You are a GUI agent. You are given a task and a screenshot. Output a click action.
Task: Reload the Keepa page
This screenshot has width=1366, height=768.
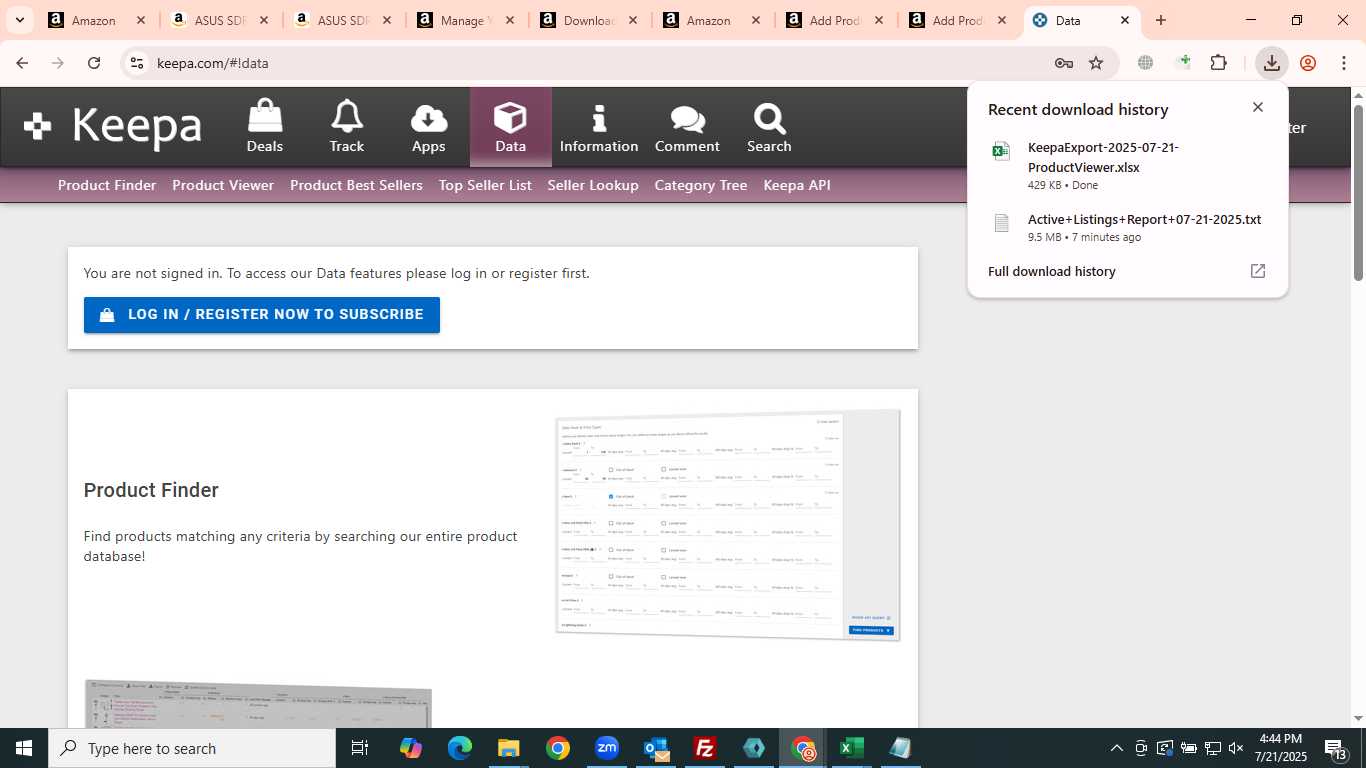[x=94, y=63]
